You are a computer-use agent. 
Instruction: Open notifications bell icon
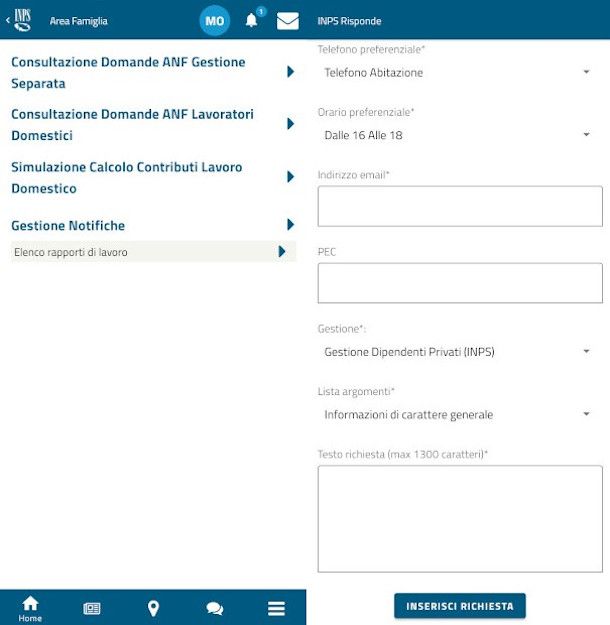pos(252,20)
